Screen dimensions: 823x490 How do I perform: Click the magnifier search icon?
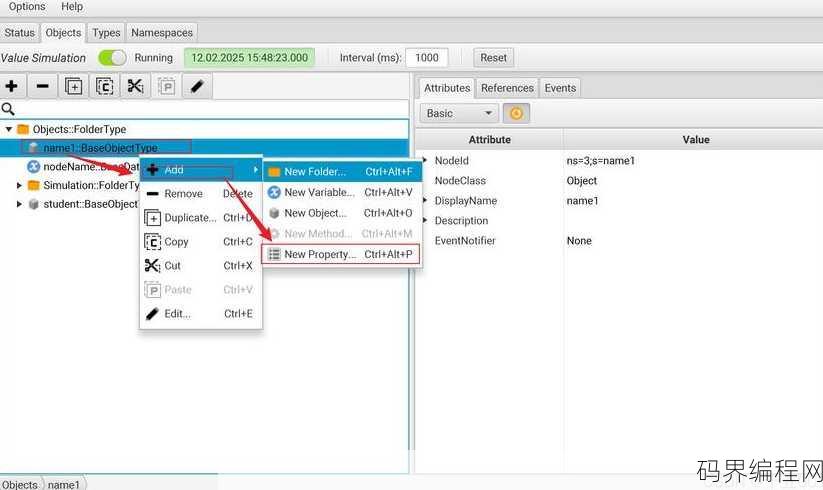pyautogui.click(x=8, y=109)
